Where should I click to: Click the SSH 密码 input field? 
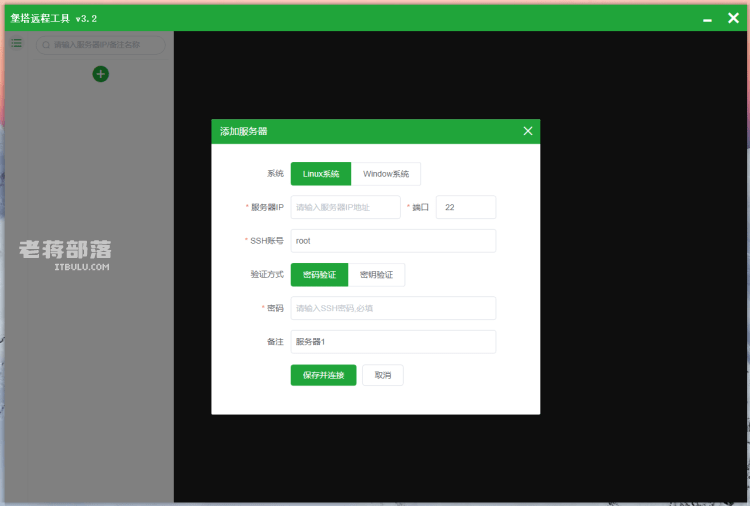click(393, 308)
